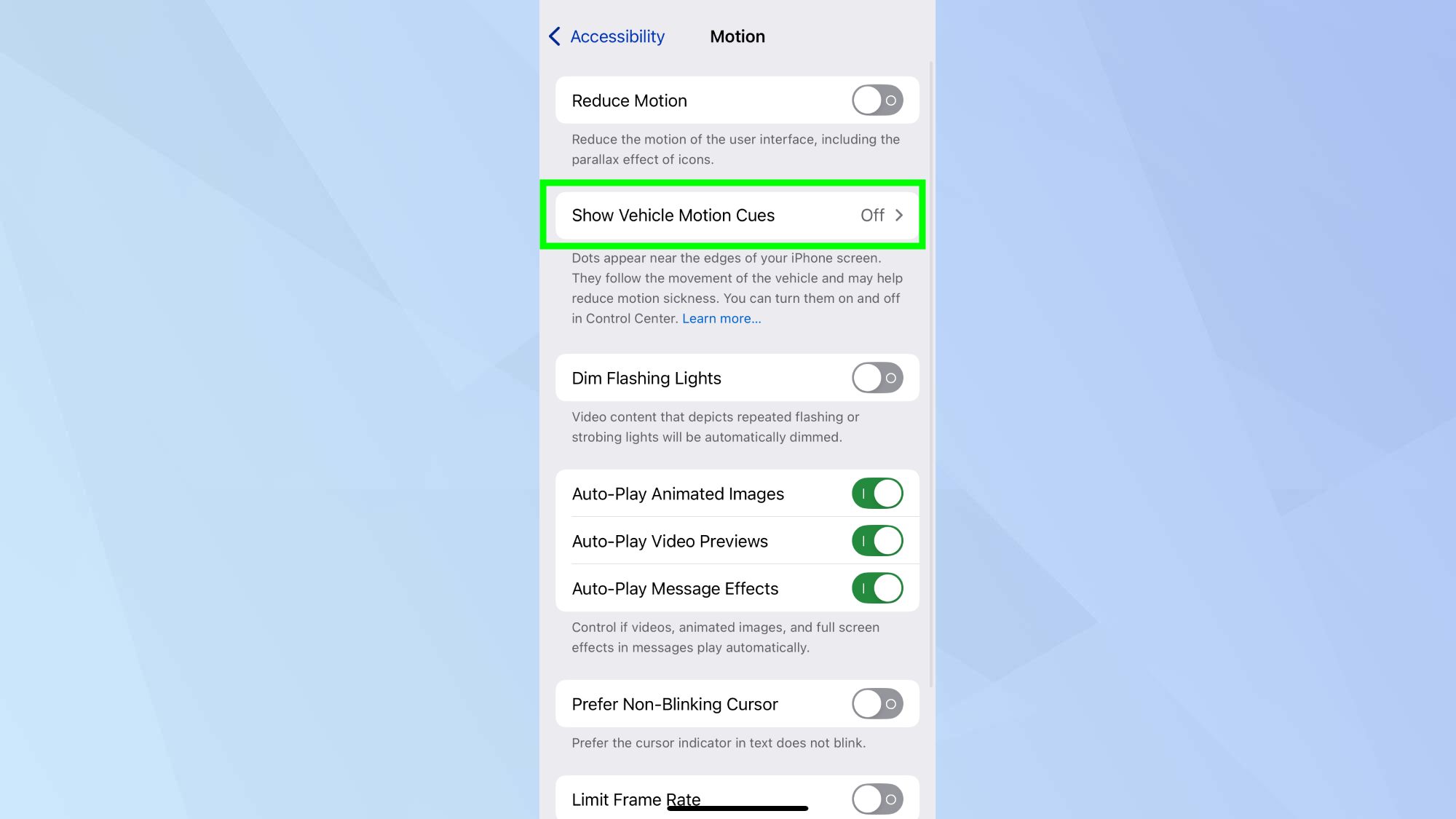Enable Dim Flashing Lights switch

(x=877, y=378)
